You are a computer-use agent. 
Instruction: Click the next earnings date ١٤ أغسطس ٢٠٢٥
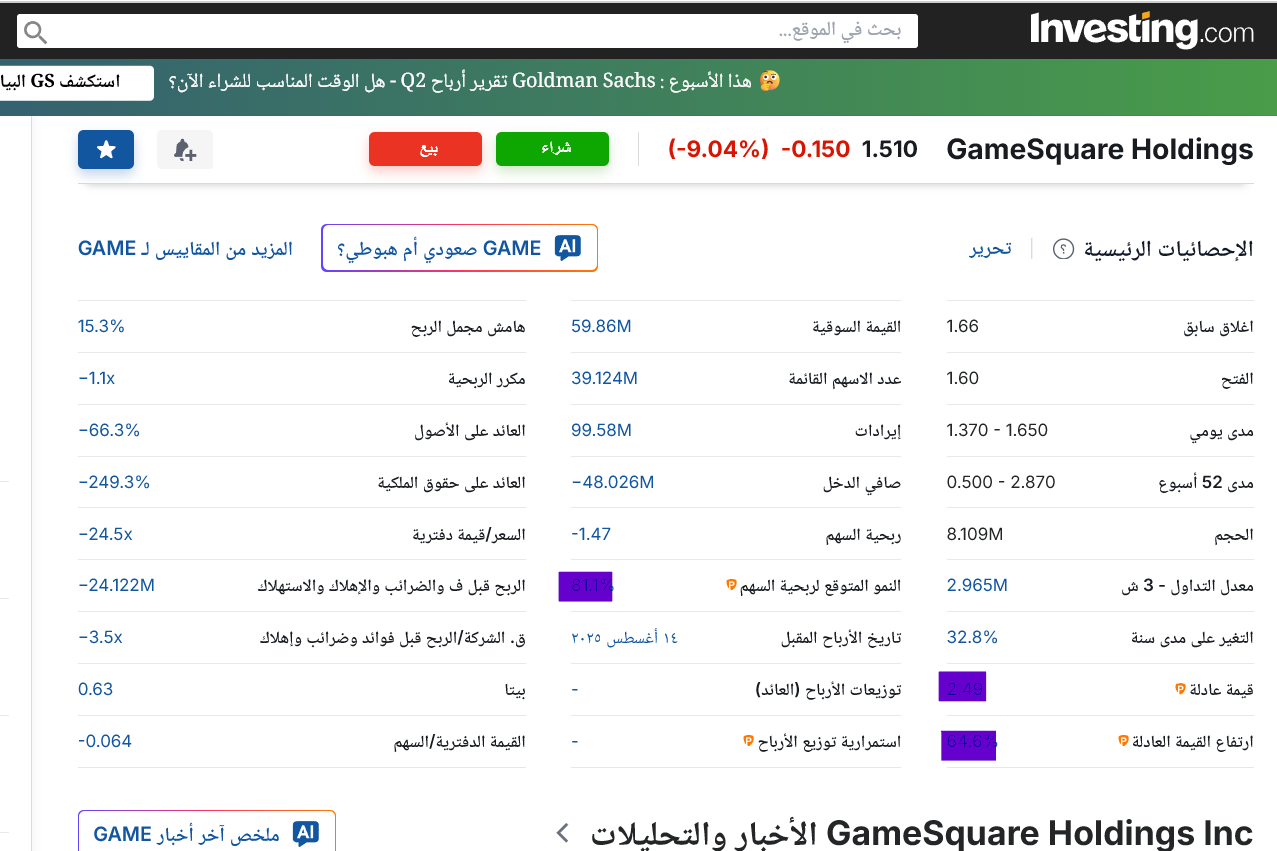coord(624,638)
